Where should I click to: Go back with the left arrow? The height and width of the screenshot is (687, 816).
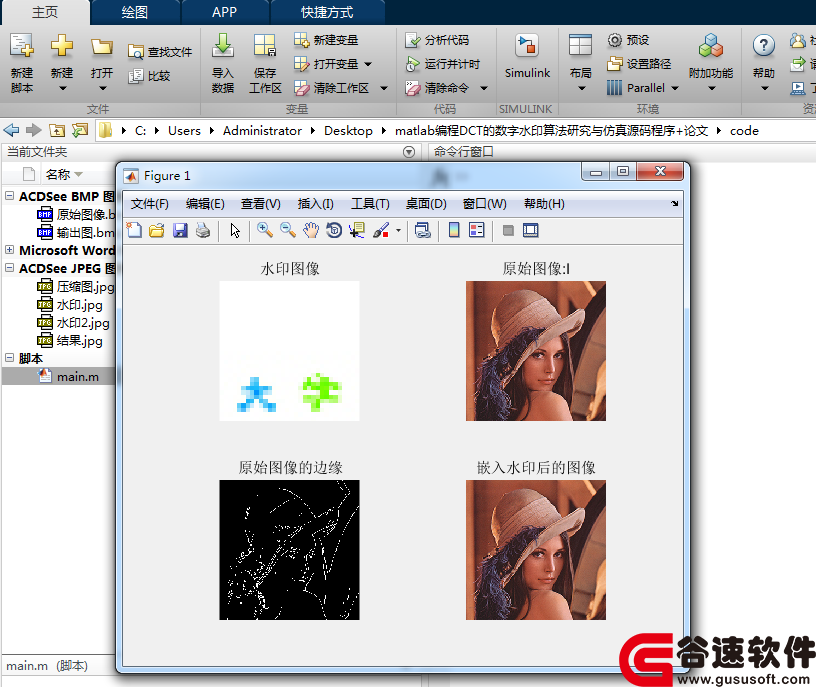[11, 130]
